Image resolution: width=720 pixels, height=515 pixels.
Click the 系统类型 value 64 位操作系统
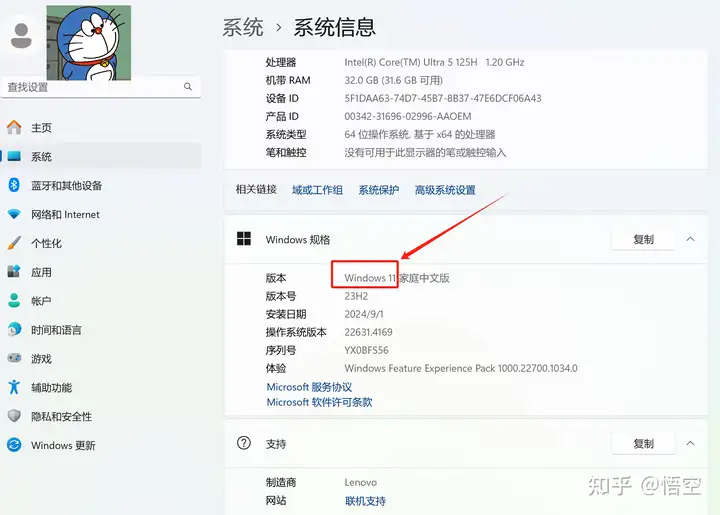(x=377, y=134)
